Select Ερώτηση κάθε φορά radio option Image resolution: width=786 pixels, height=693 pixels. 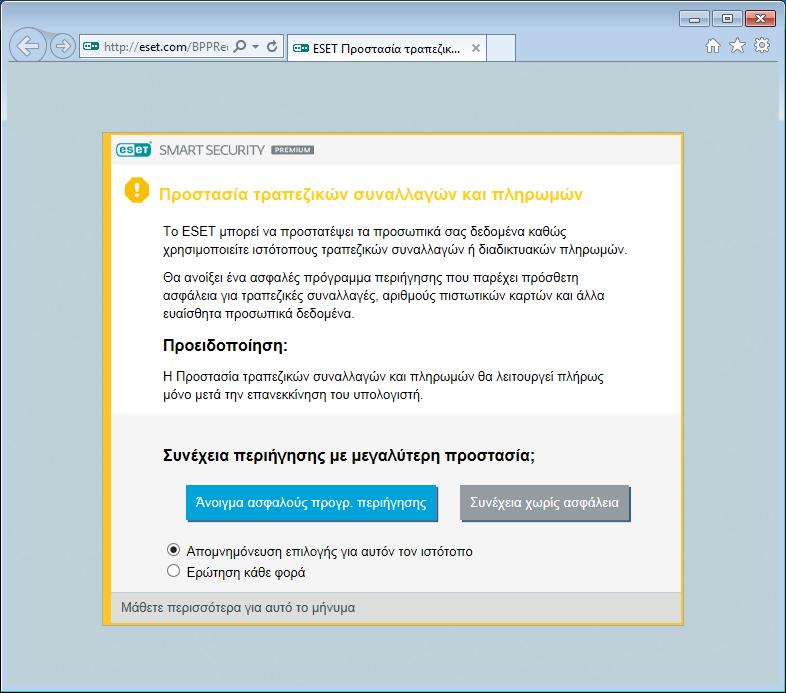pos(173,571)
